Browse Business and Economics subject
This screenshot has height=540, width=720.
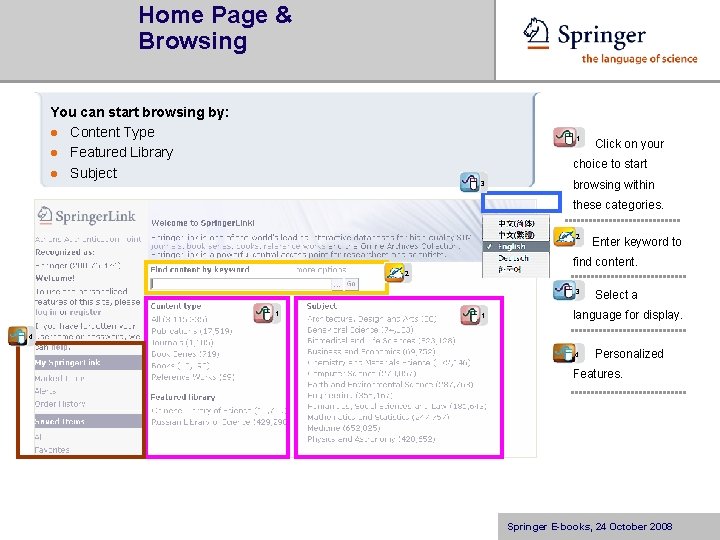point(371,352)
